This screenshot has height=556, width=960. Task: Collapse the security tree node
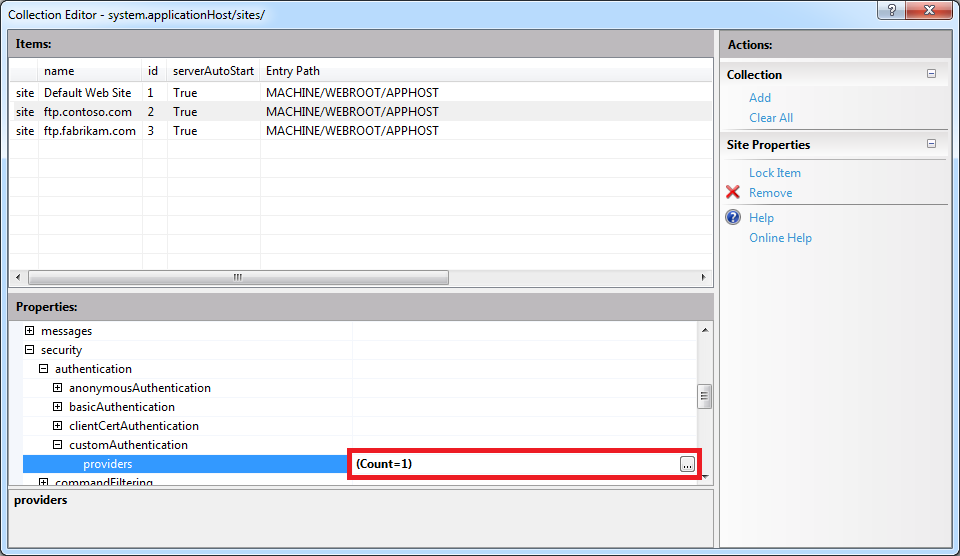click(x=30, y=350)
